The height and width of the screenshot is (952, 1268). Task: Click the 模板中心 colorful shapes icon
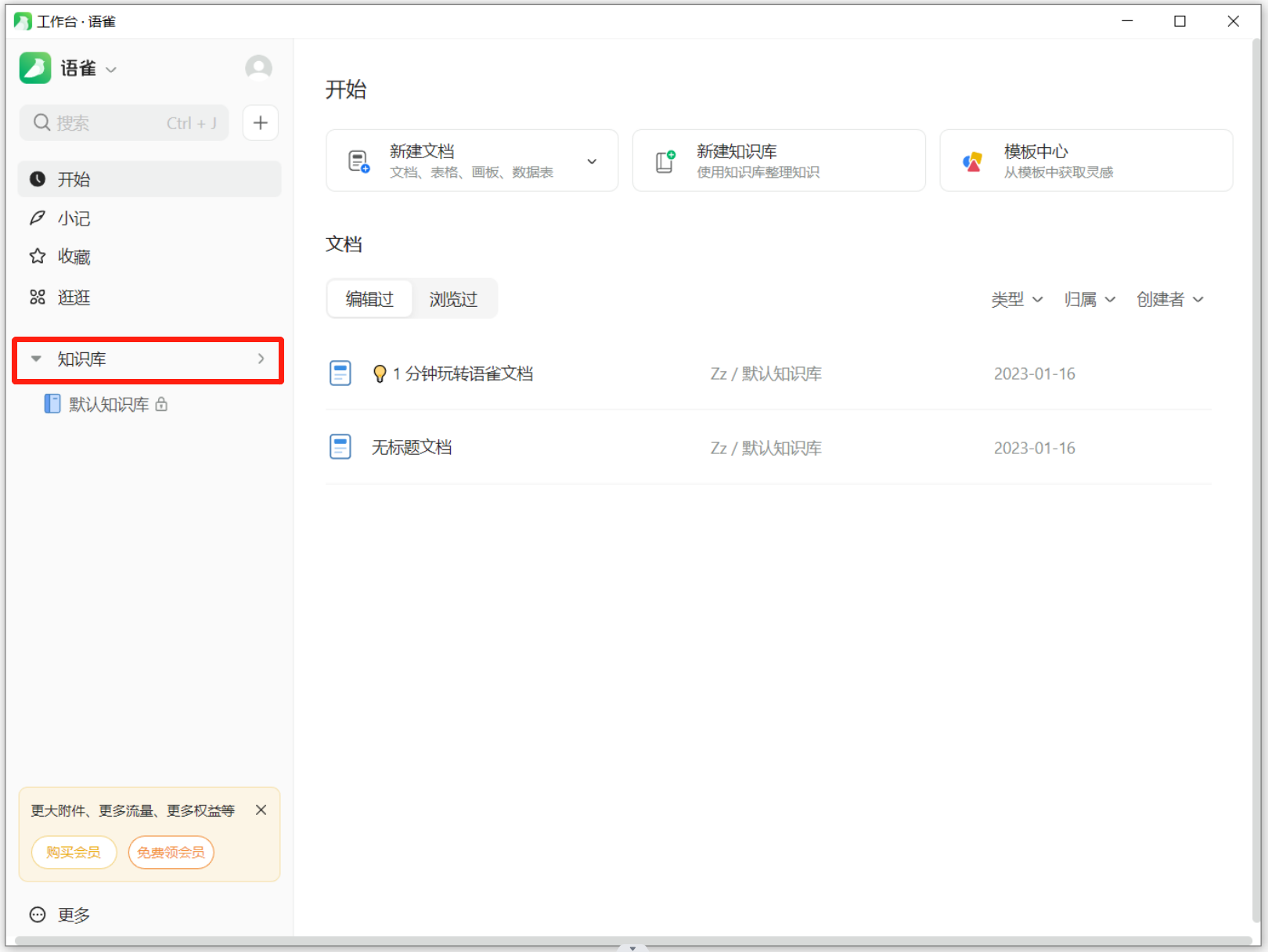(x=972, y=161)
